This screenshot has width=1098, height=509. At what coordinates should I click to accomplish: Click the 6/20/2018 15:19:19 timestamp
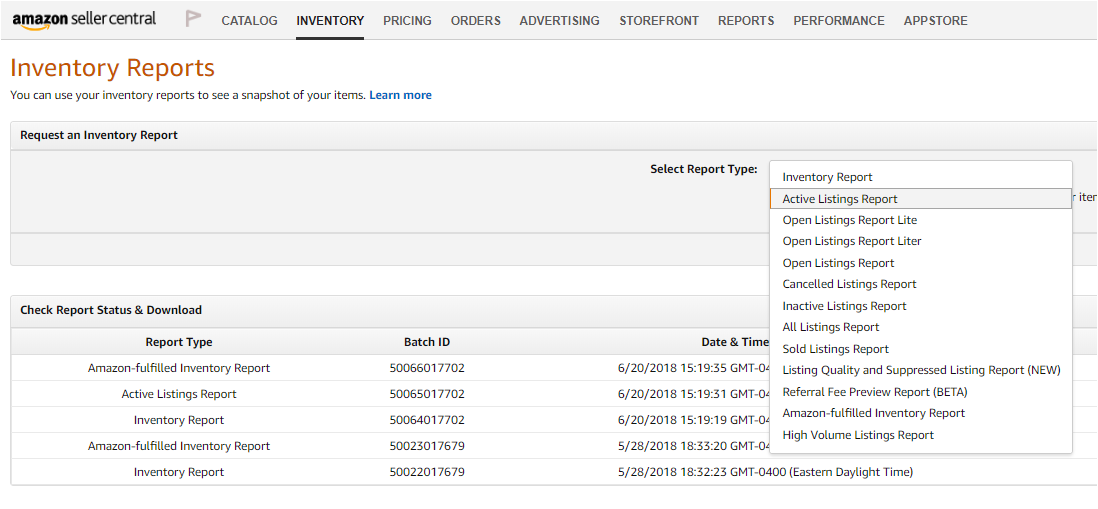[x=694, y=420]
